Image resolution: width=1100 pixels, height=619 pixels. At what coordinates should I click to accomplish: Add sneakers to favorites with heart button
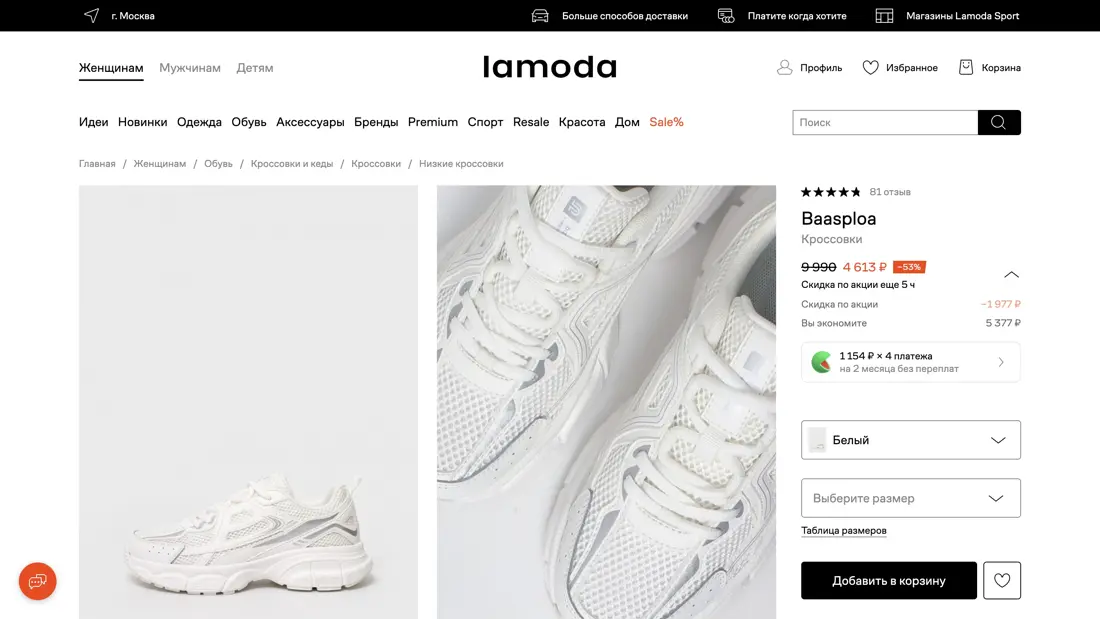pos(1002,580)
